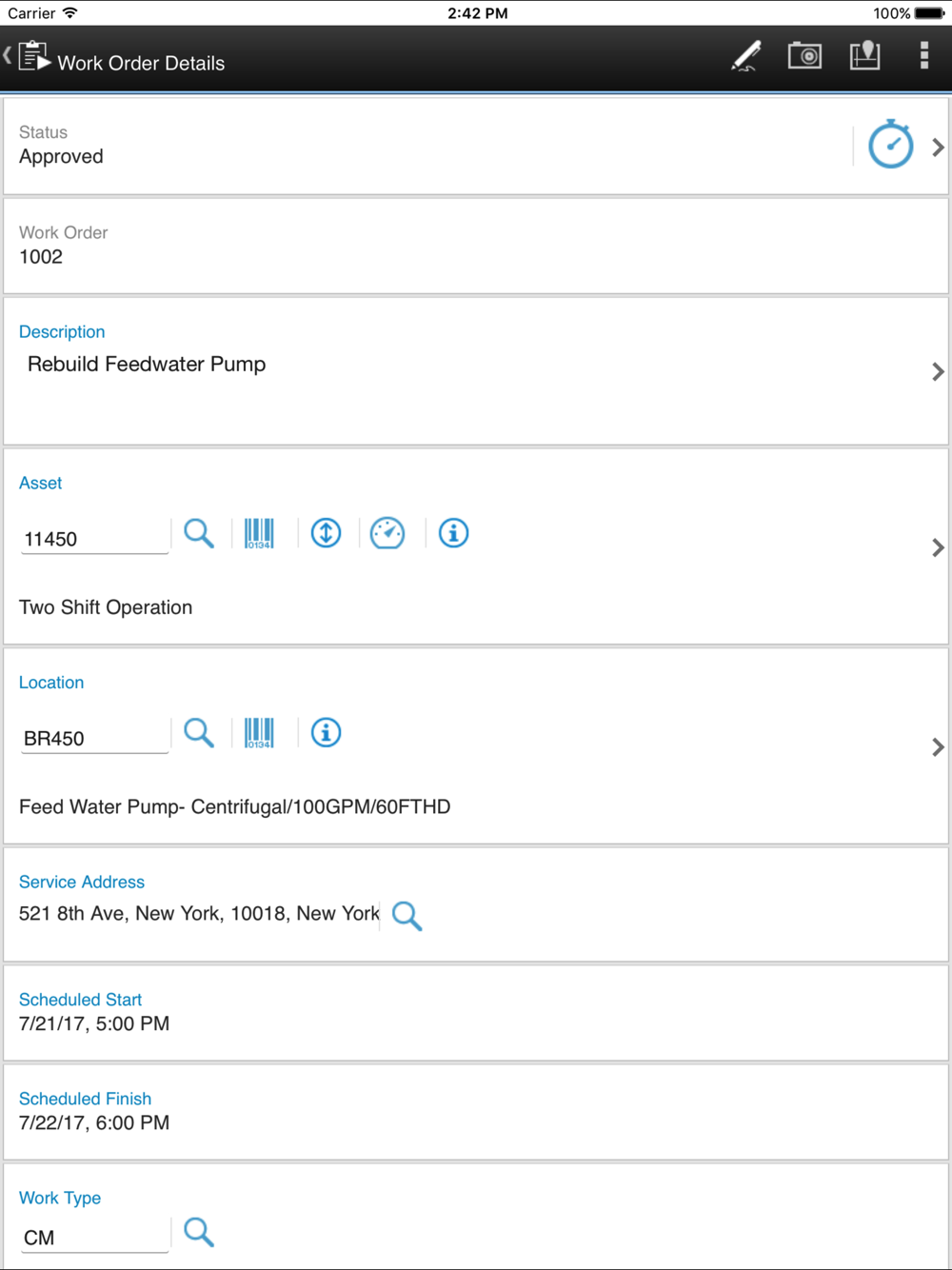Viewport: 952px width, 1270px height.
Task: Search service address with magnifier icon
Action: [407, 916]
